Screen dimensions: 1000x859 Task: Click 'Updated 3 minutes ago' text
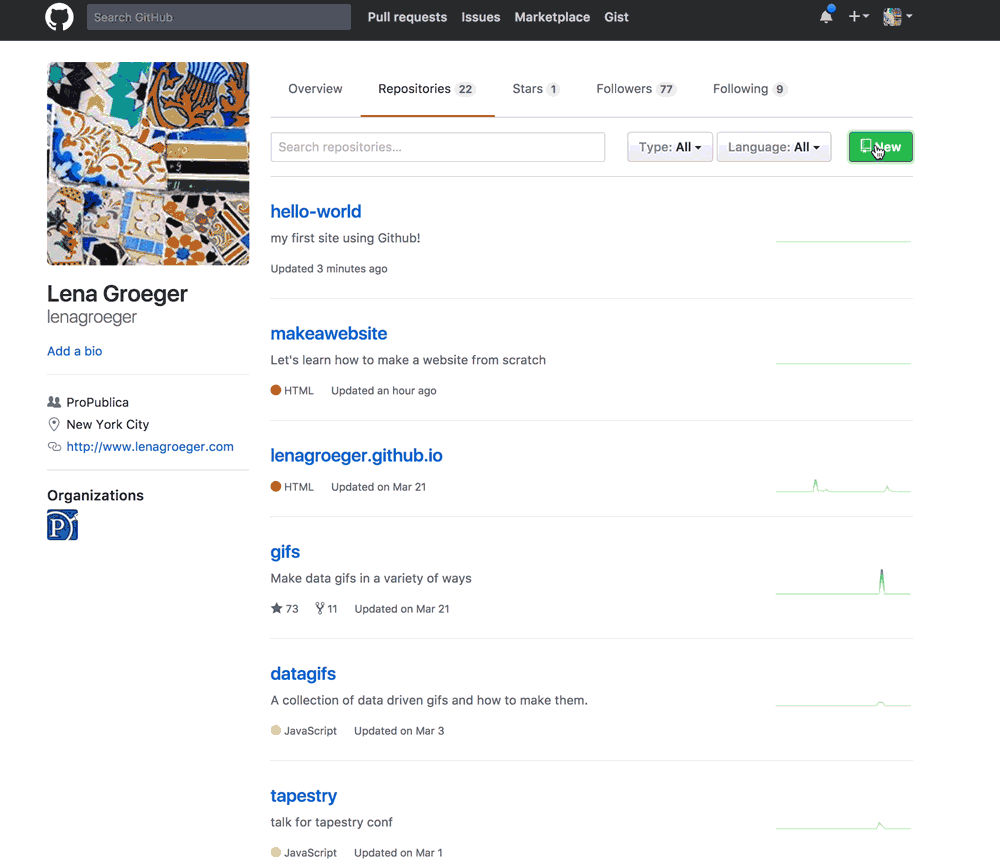pyautogui.click(x=329, y=269)
